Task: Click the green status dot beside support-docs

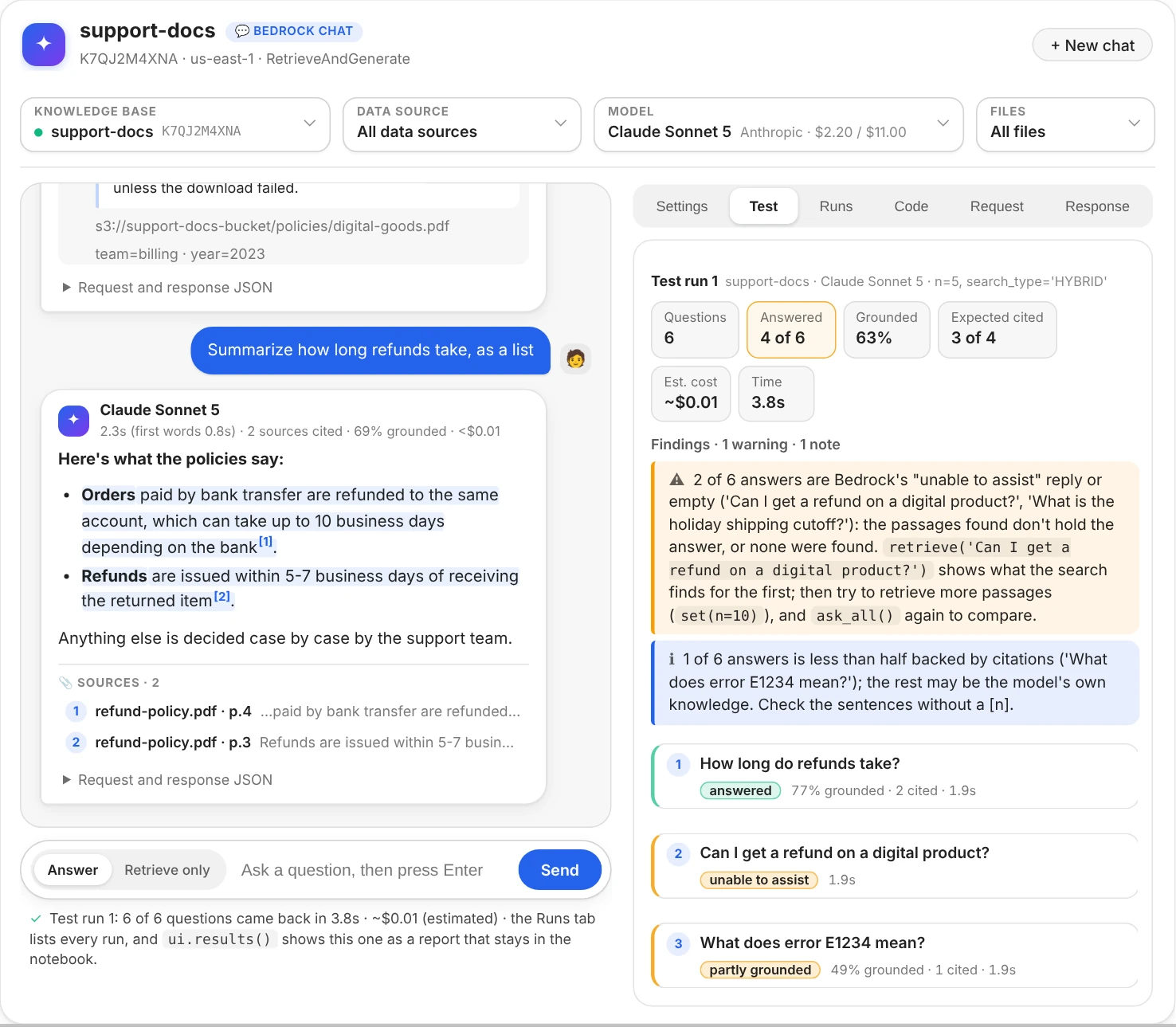Action: click(38, 132)
